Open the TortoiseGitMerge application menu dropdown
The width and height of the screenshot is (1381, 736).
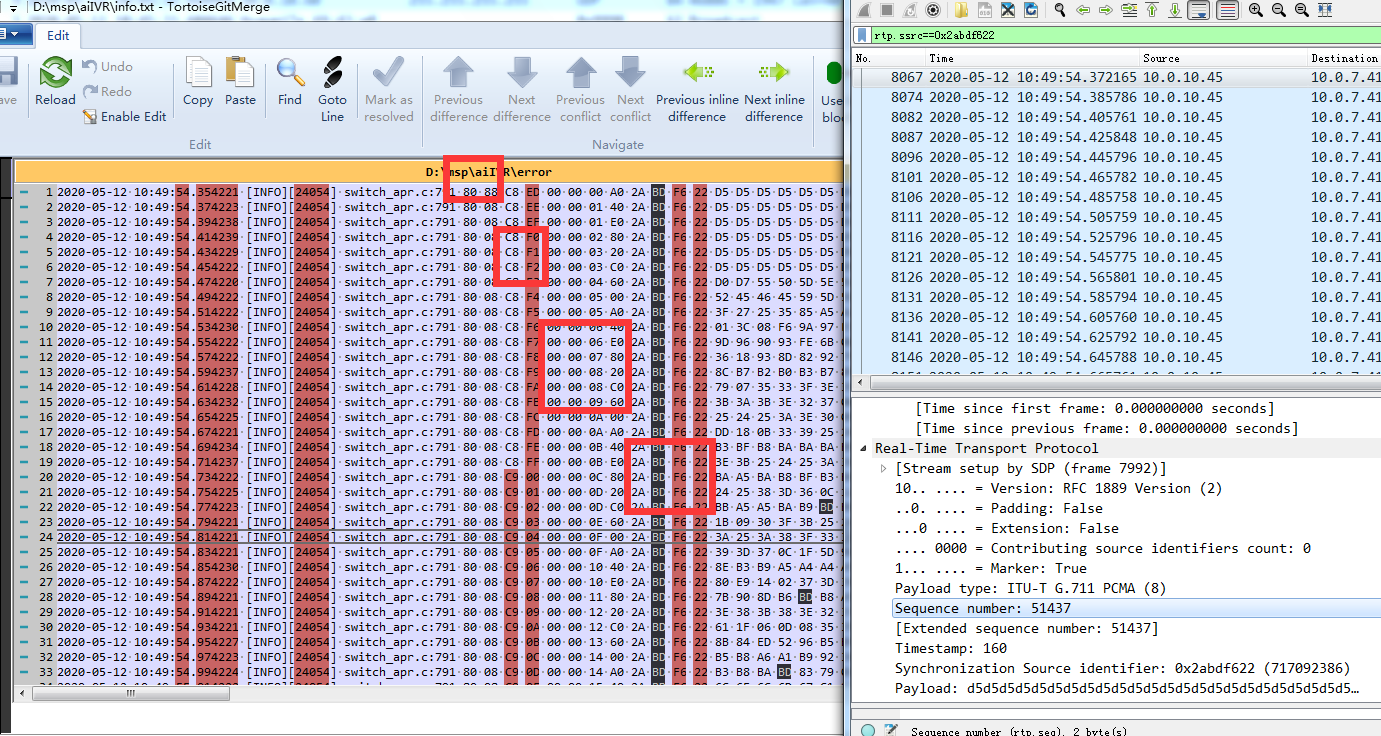pyautogui.click(x=14, y=34)
